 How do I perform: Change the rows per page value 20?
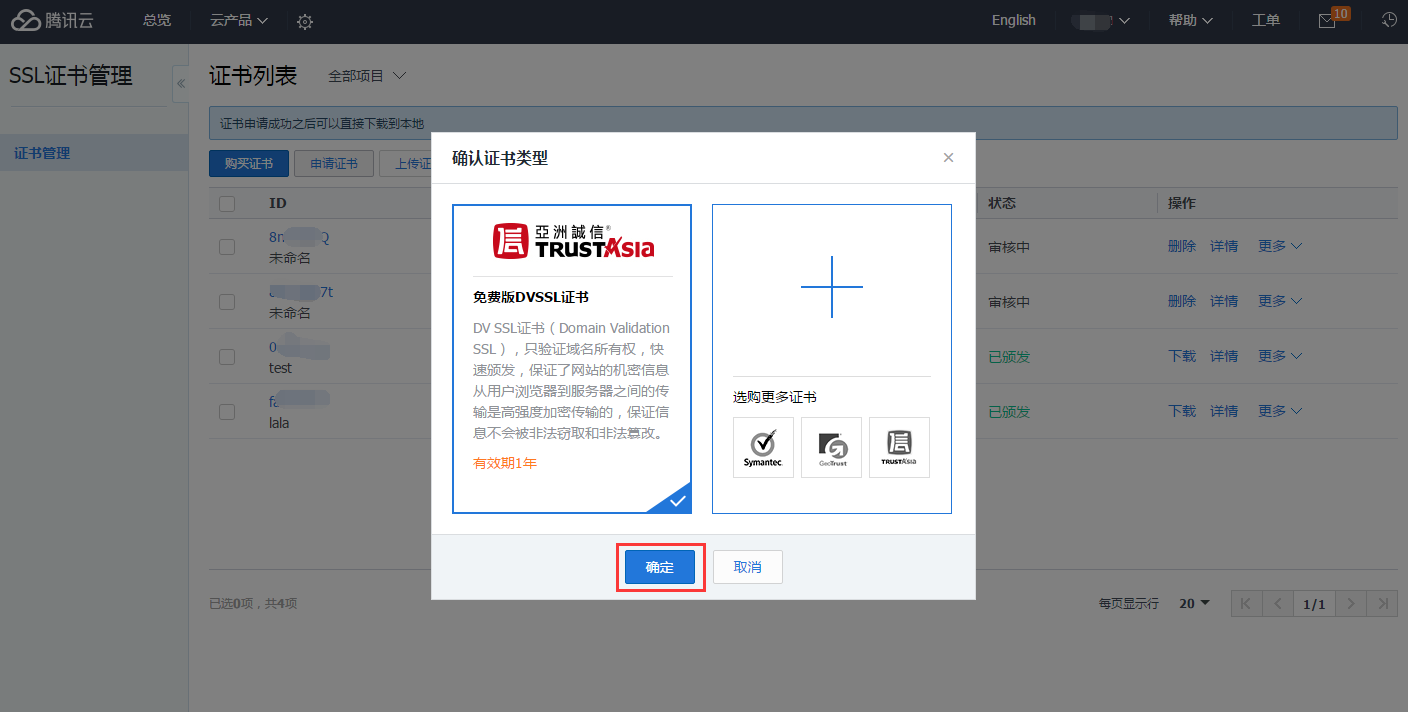click(x=1194, y=604)
